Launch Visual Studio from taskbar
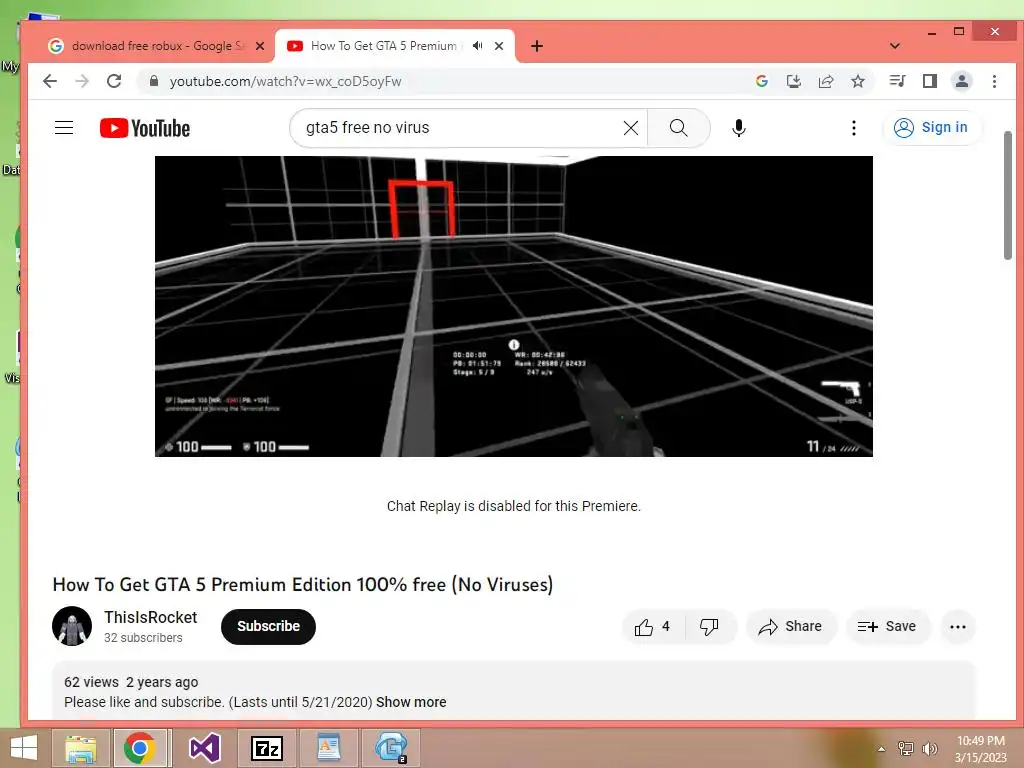 click(204, 748)
